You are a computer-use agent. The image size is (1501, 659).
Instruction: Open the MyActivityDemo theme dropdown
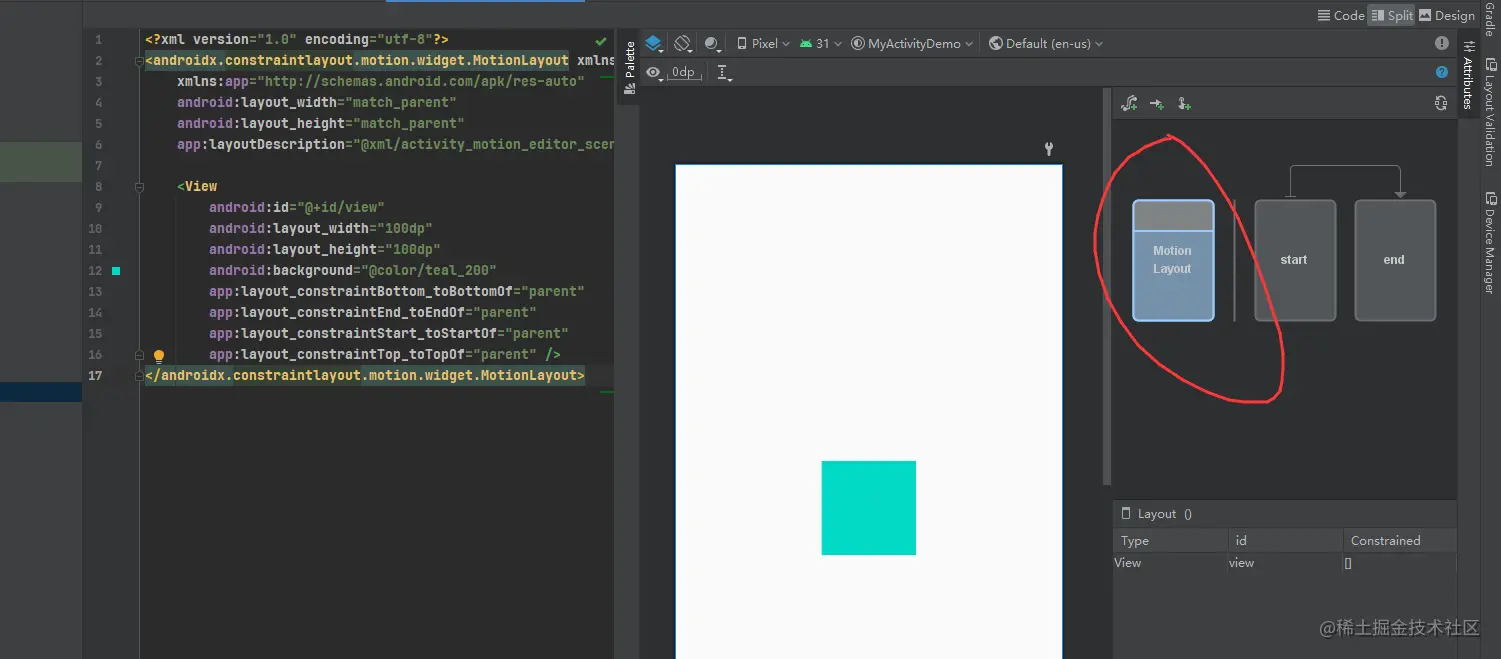tap(912, 44)
